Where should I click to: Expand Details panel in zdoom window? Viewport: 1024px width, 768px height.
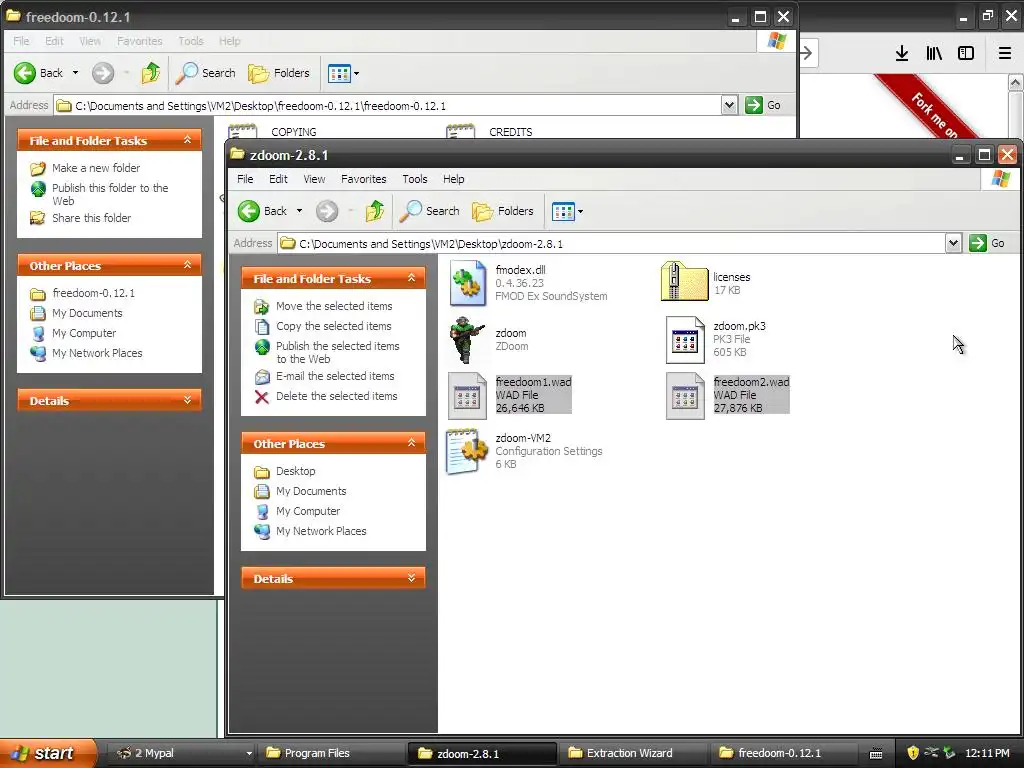pos(411,579)
